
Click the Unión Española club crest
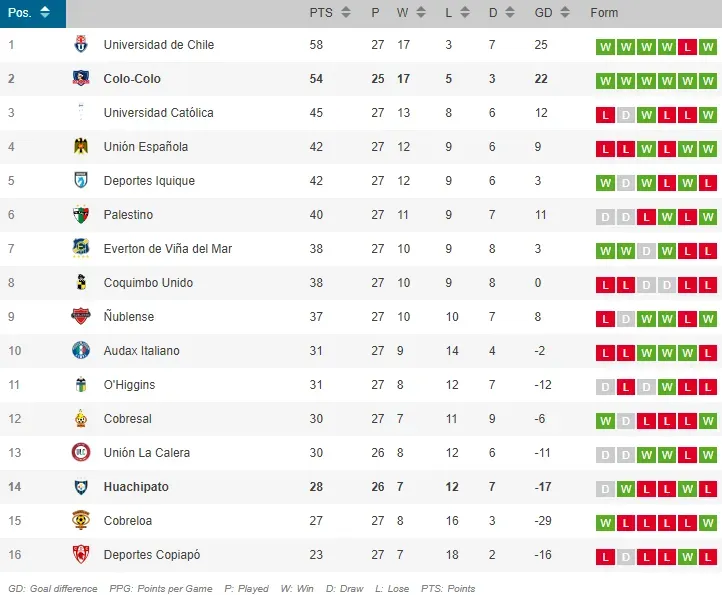coord(81,147)
